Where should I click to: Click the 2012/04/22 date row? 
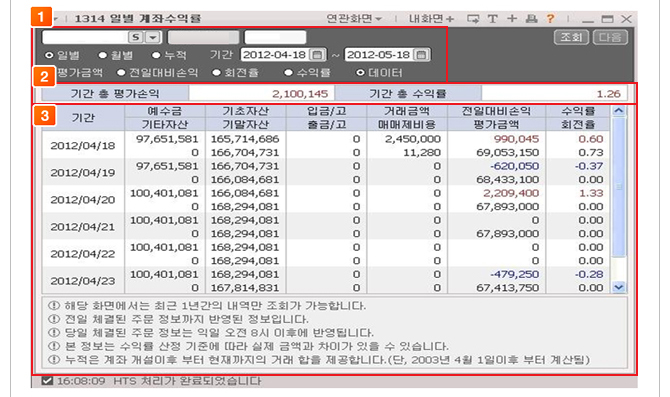[x=83, y=253]
